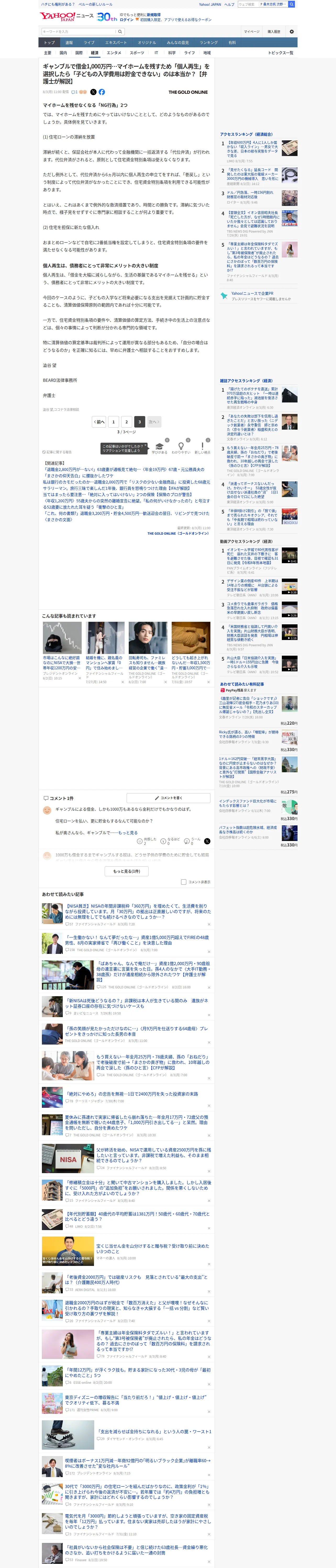Viewport: 336px width, 1568px height.
Task: Open イオンモール手術で80代男性客が死亡 video thumbnail
Action: [x=289, y=555]
